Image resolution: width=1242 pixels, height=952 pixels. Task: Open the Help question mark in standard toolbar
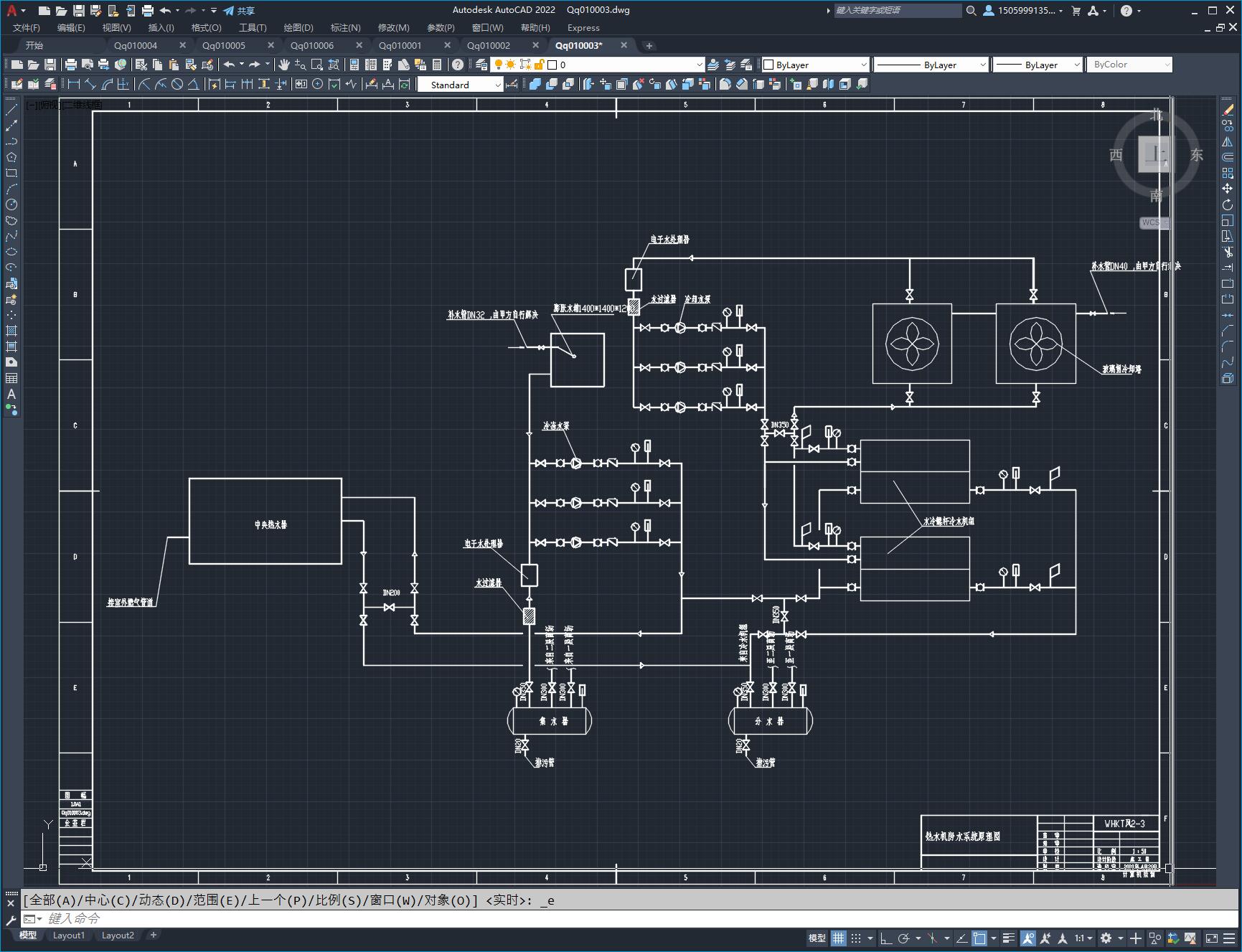pos(458,65)
